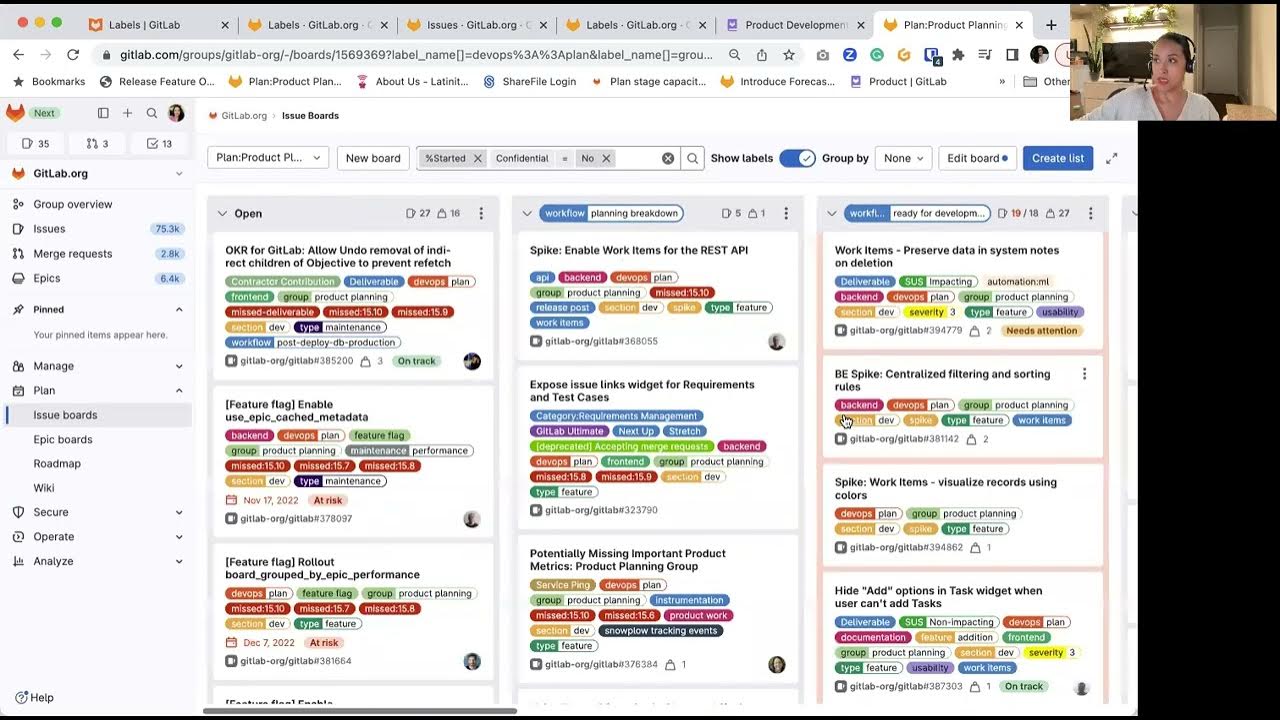1280x720 pixels.
Task: Click the New board button
Action: tap(373, 158)
